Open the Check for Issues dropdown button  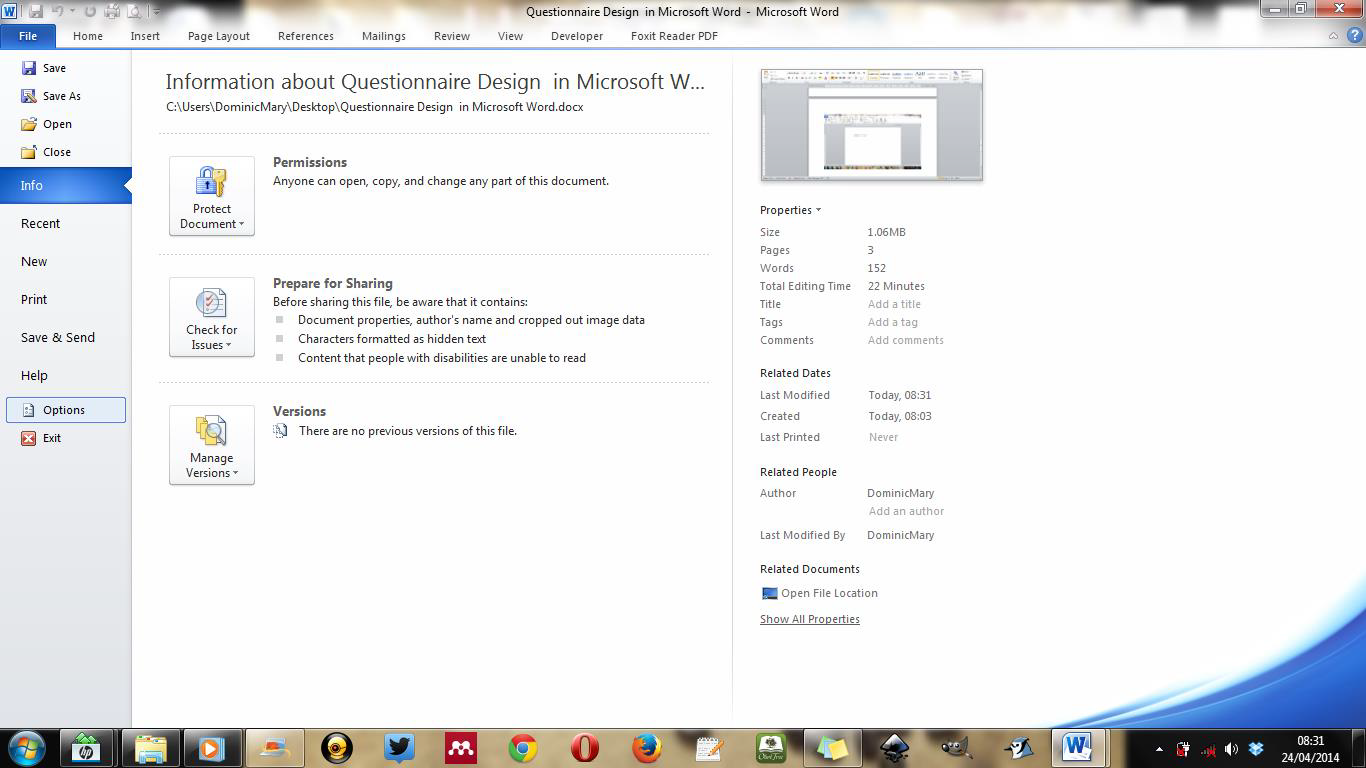pyautogui.click(x=212, y=317)
